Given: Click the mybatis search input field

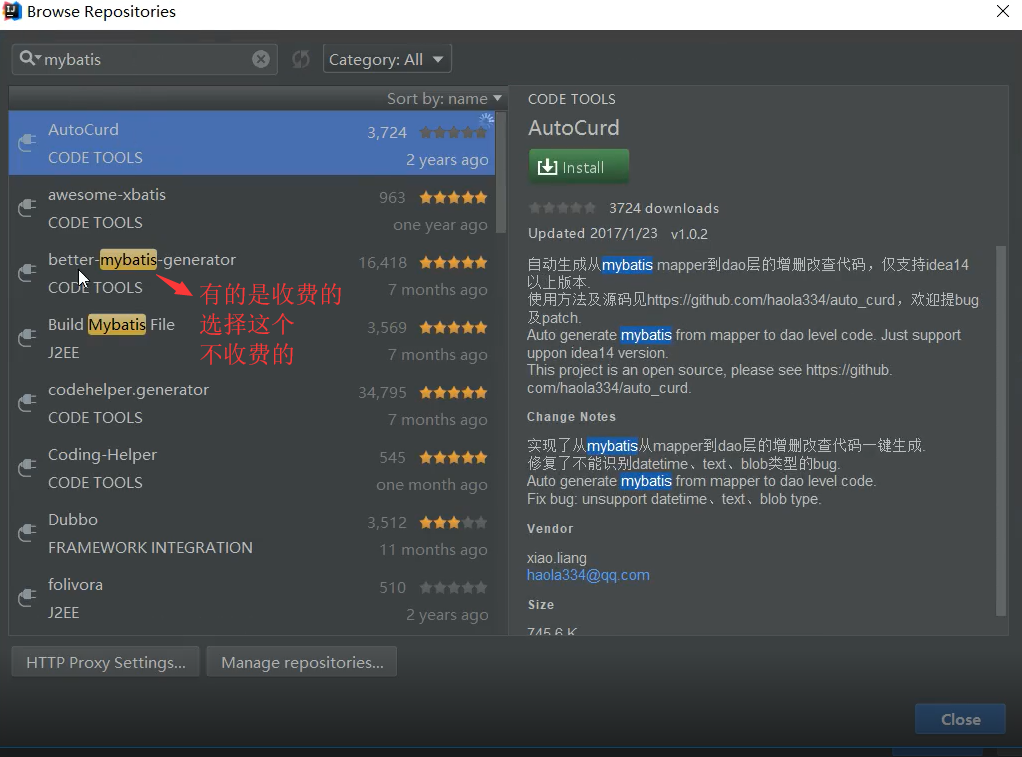Looking at the screenshot, I should [x=147, y=59].
